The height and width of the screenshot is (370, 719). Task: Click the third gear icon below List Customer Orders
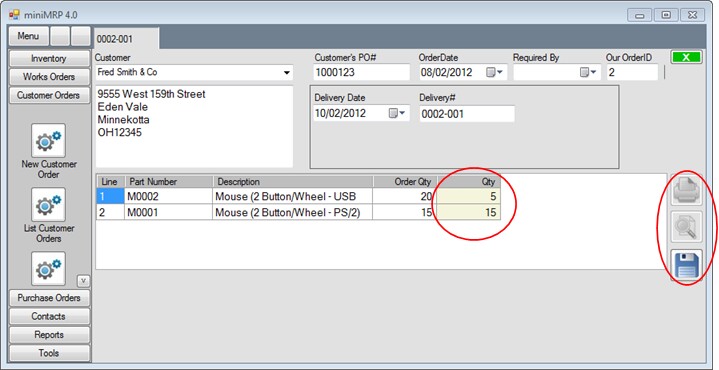click(x=48, y=269)
